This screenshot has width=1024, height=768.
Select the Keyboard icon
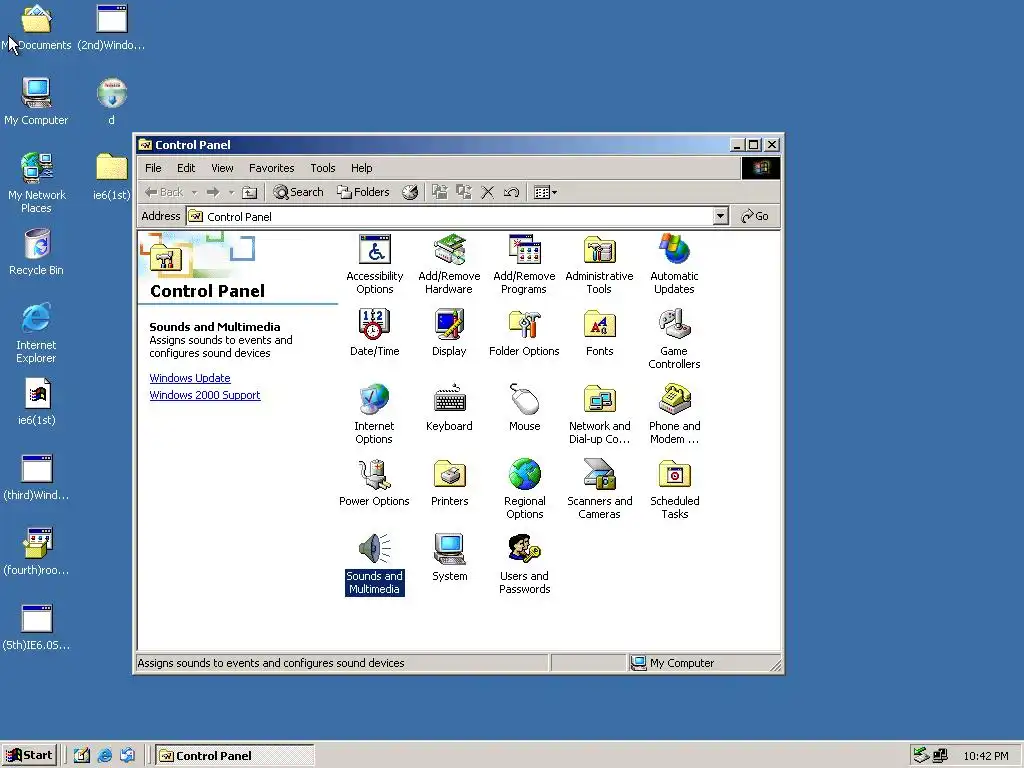(449, 408)
